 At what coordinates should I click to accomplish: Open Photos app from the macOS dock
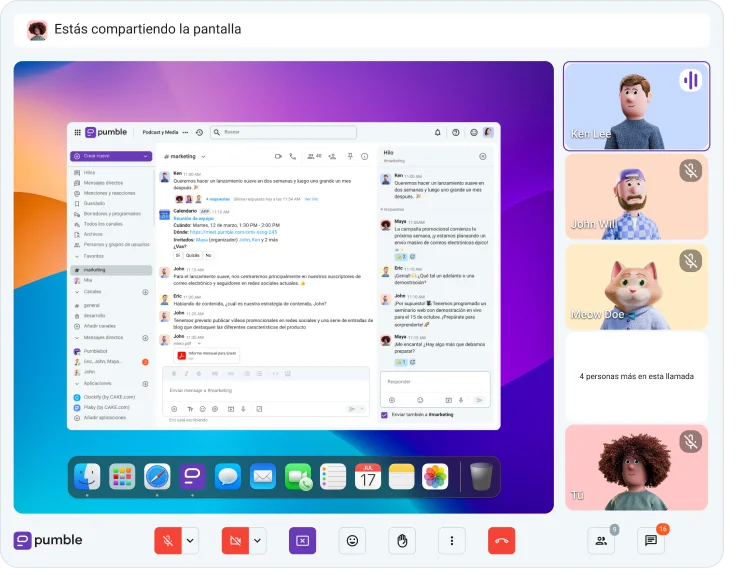(435, 476)
